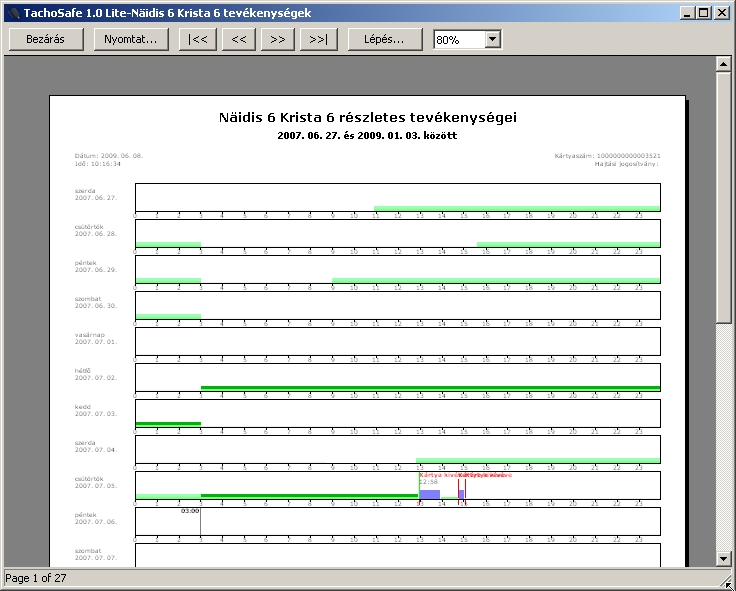This screenshot has width=736, height=591.
Task: Click the dark green bar on 2007. 07. 03.
Action: [169, 424]
